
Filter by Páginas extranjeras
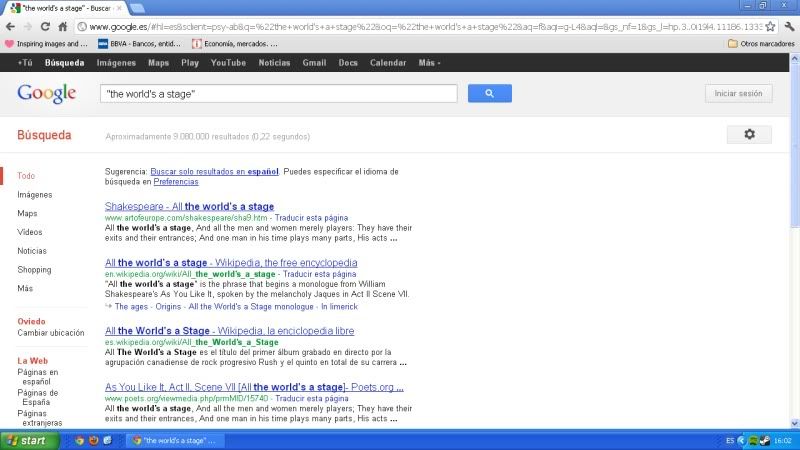point(39,418)
